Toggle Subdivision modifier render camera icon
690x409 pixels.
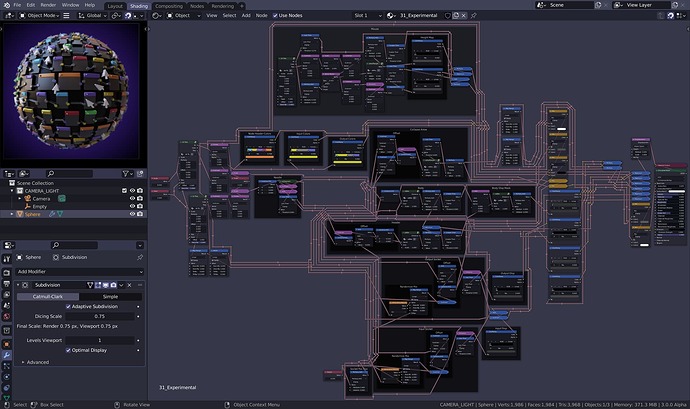tap(114, 285)
